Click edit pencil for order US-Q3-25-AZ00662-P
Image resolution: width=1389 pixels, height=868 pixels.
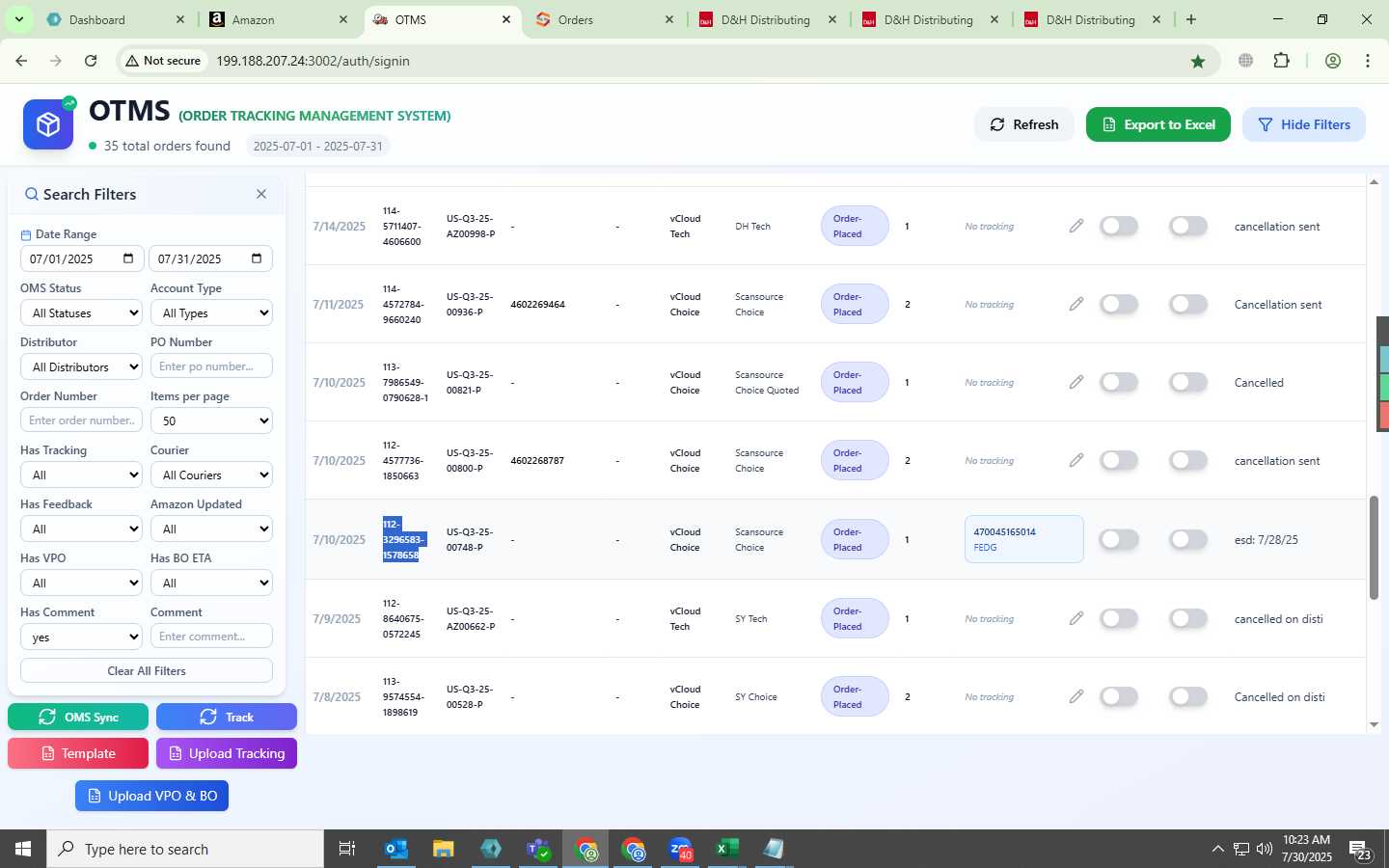pyautogui.click(x=1076, y=618)
